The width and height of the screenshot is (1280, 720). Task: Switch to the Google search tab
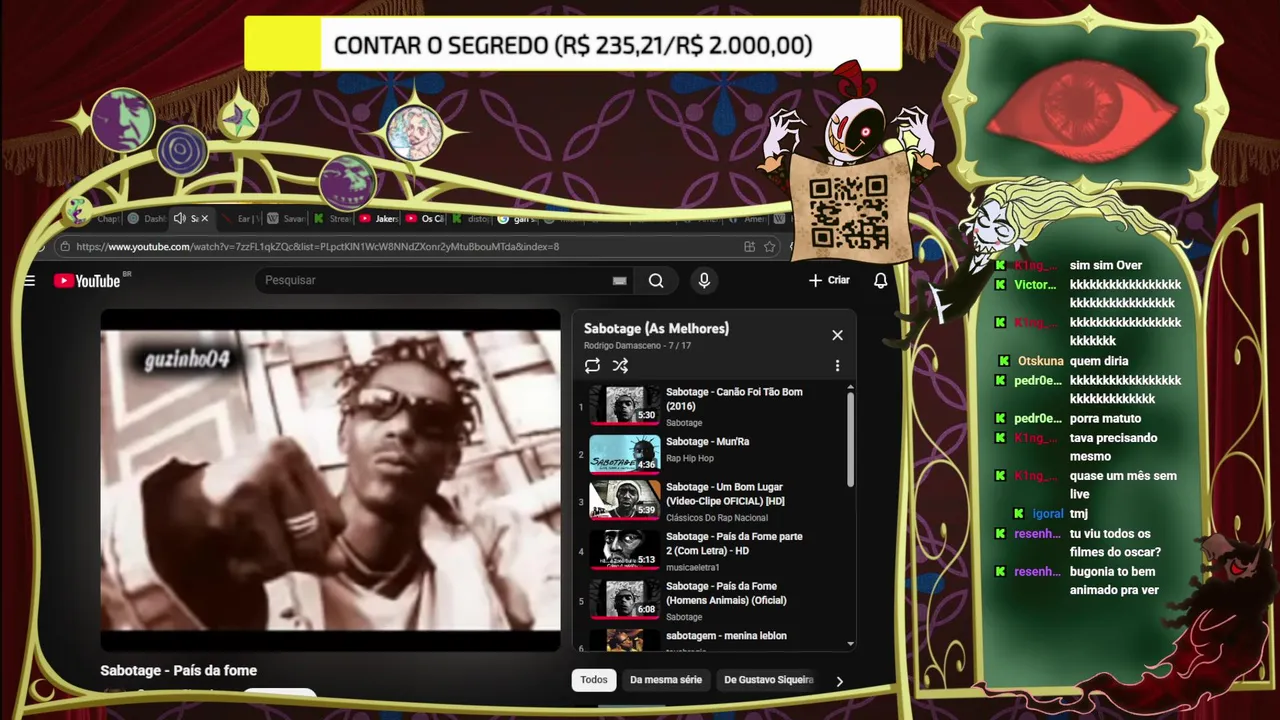tap(517, 218)
